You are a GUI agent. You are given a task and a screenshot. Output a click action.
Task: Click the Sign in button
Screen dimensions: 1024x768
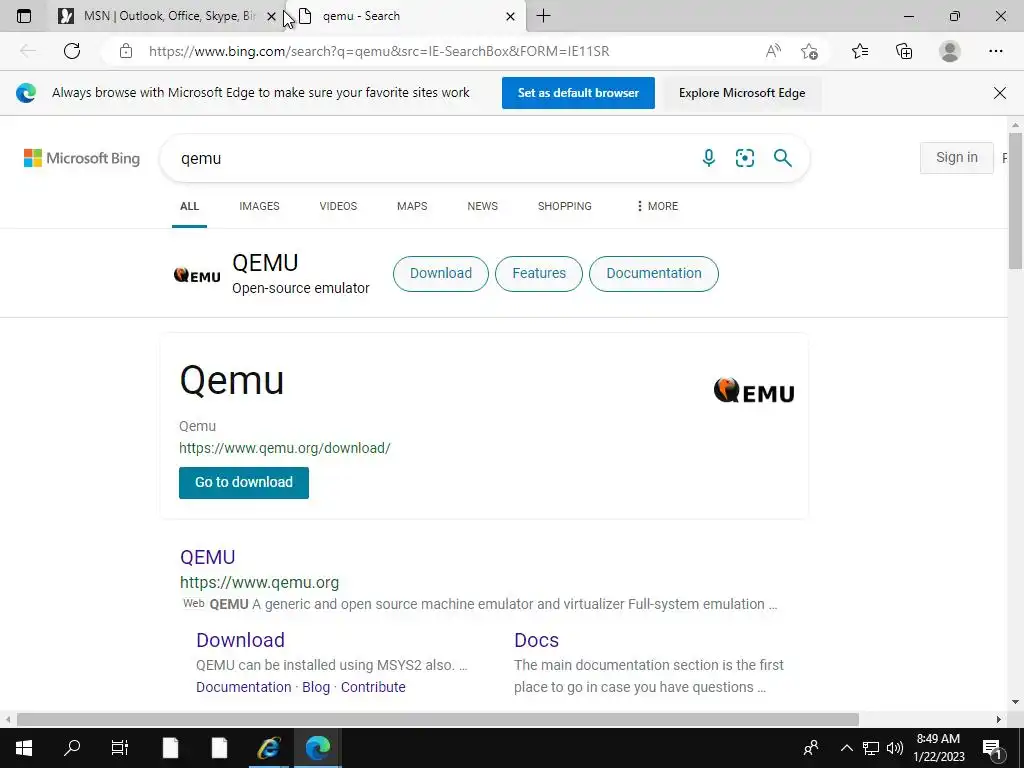(x=957, y=157)
